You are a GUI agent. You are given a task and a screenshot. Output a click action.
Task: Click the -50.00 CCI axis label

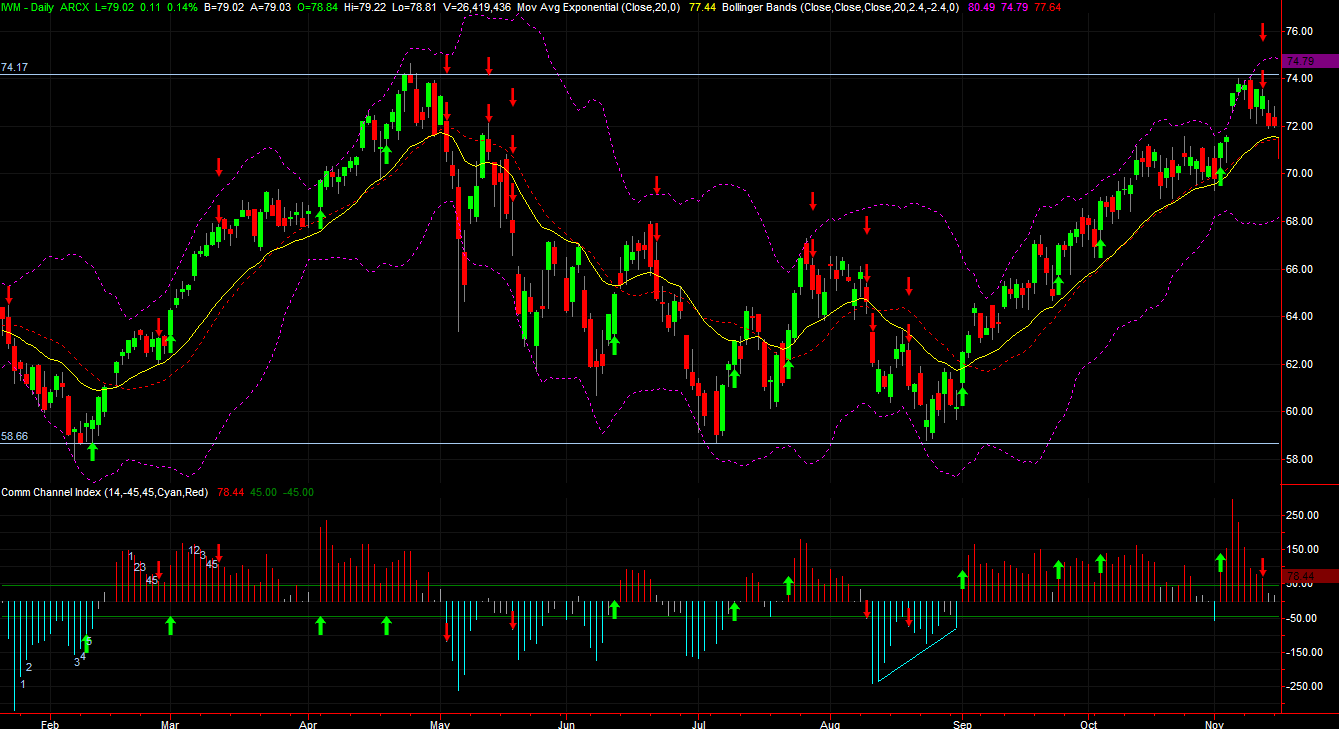[x=1300, y=618]
